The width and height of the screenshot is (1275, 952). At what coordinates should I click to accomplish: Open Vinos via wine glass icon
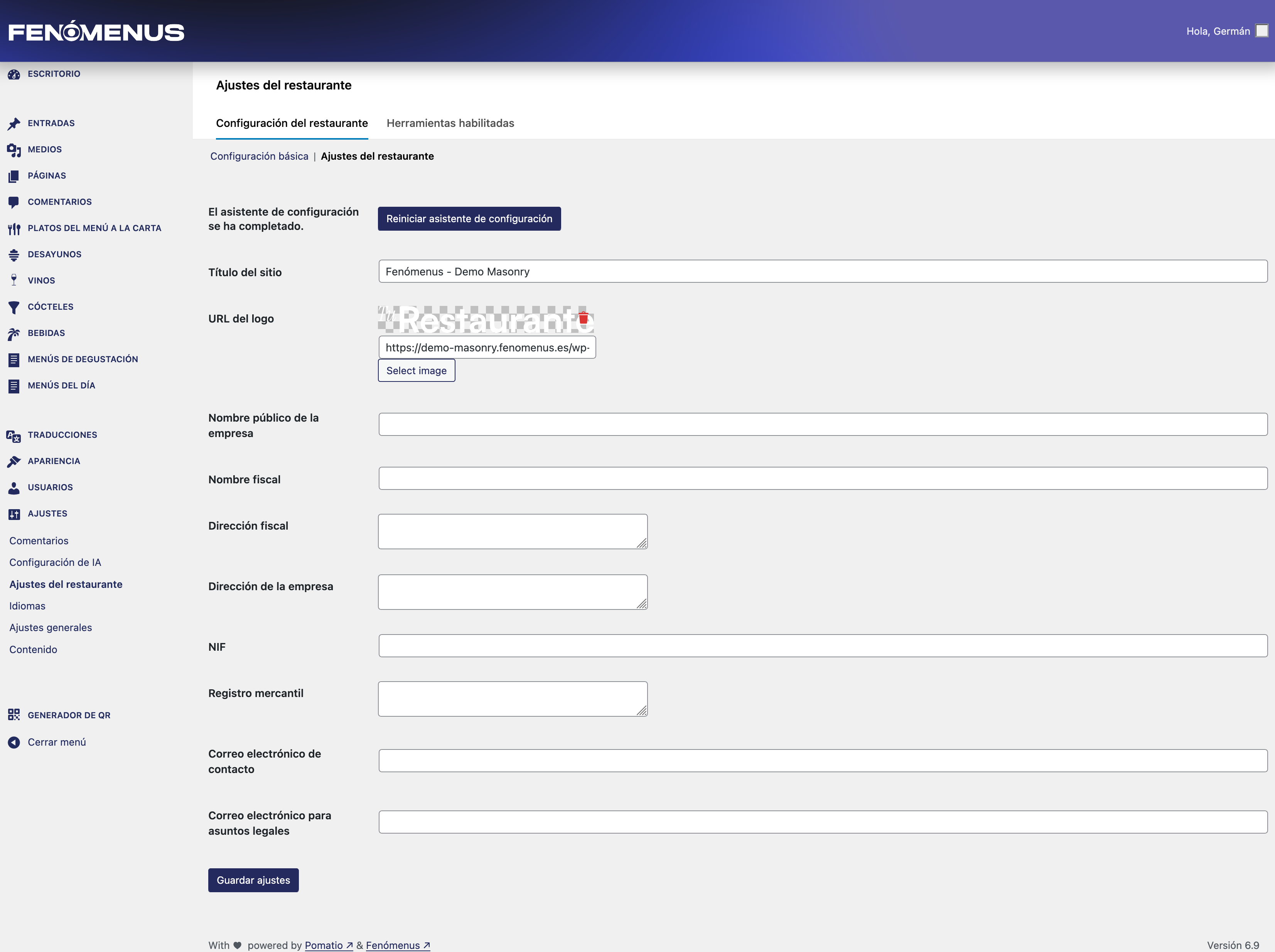click(x=14, y=281)
